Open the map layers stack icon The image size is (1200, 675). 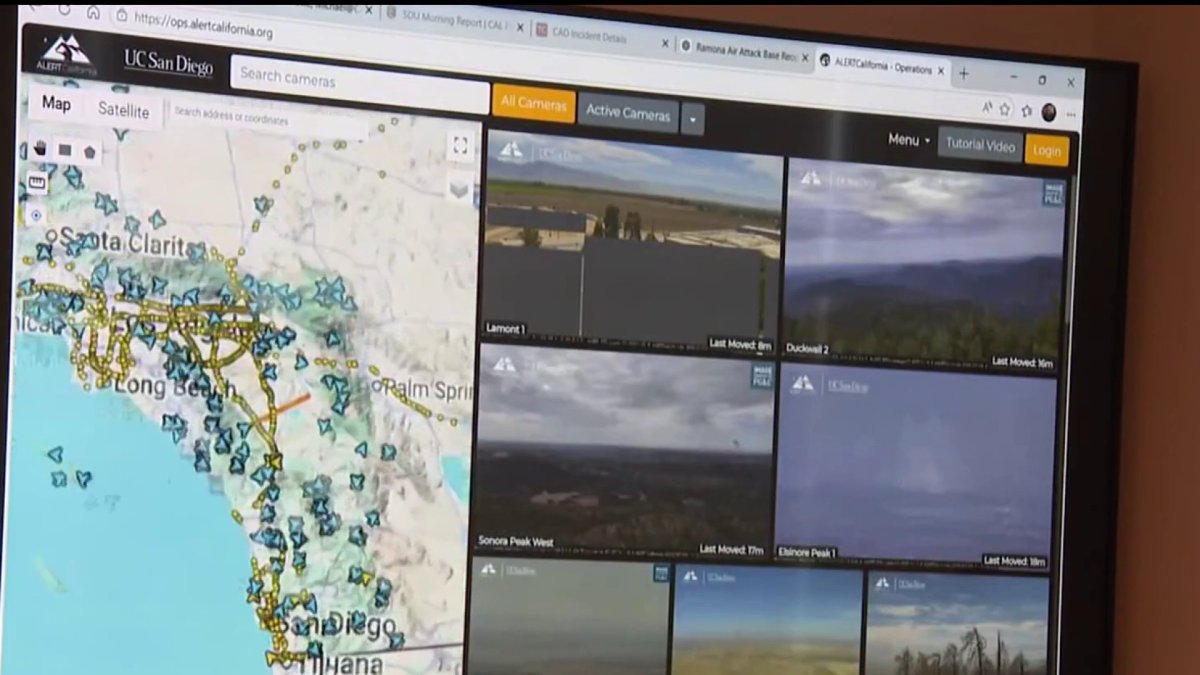pos(459,188)
